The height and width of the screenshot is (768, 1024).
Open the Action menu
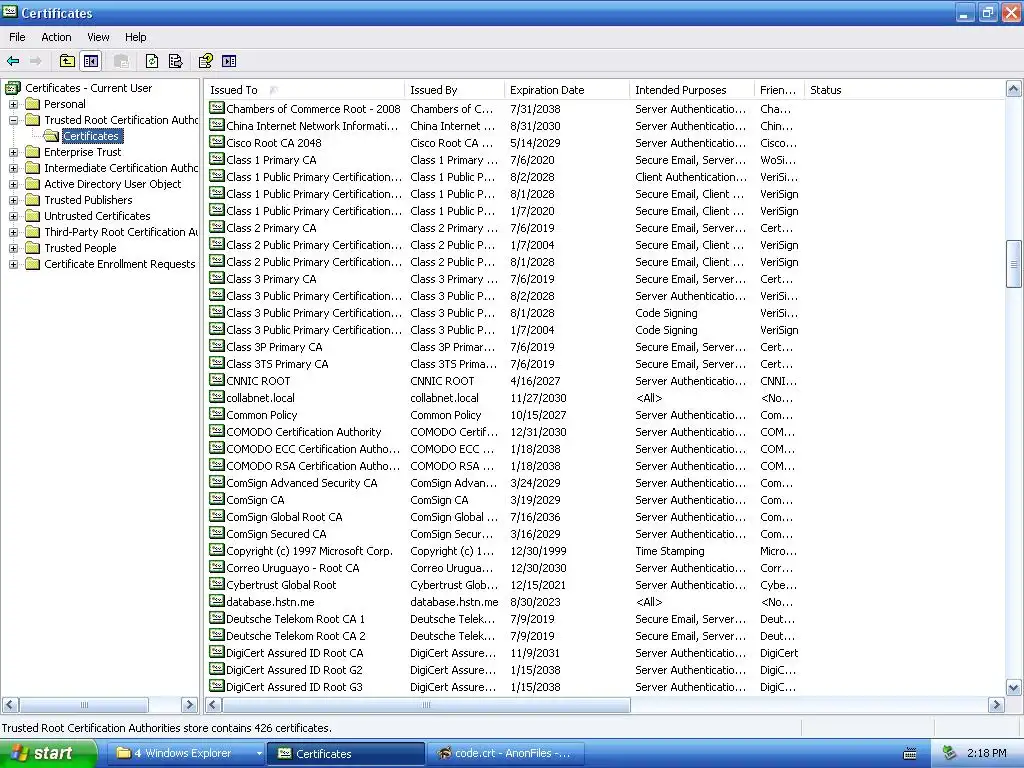tap(56, 37)
